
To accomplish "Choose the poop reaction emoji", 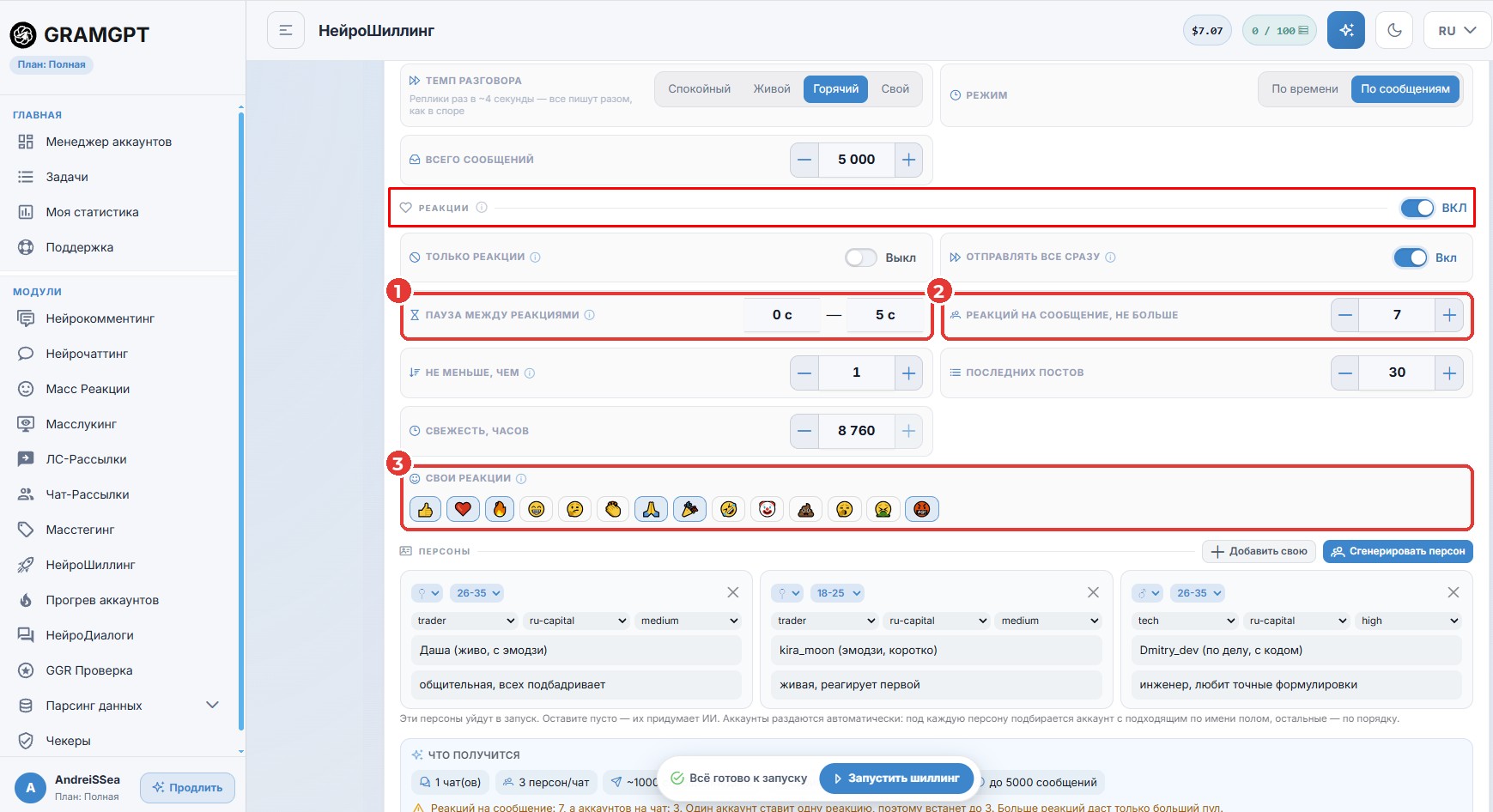I will click(x=805, y=509).
